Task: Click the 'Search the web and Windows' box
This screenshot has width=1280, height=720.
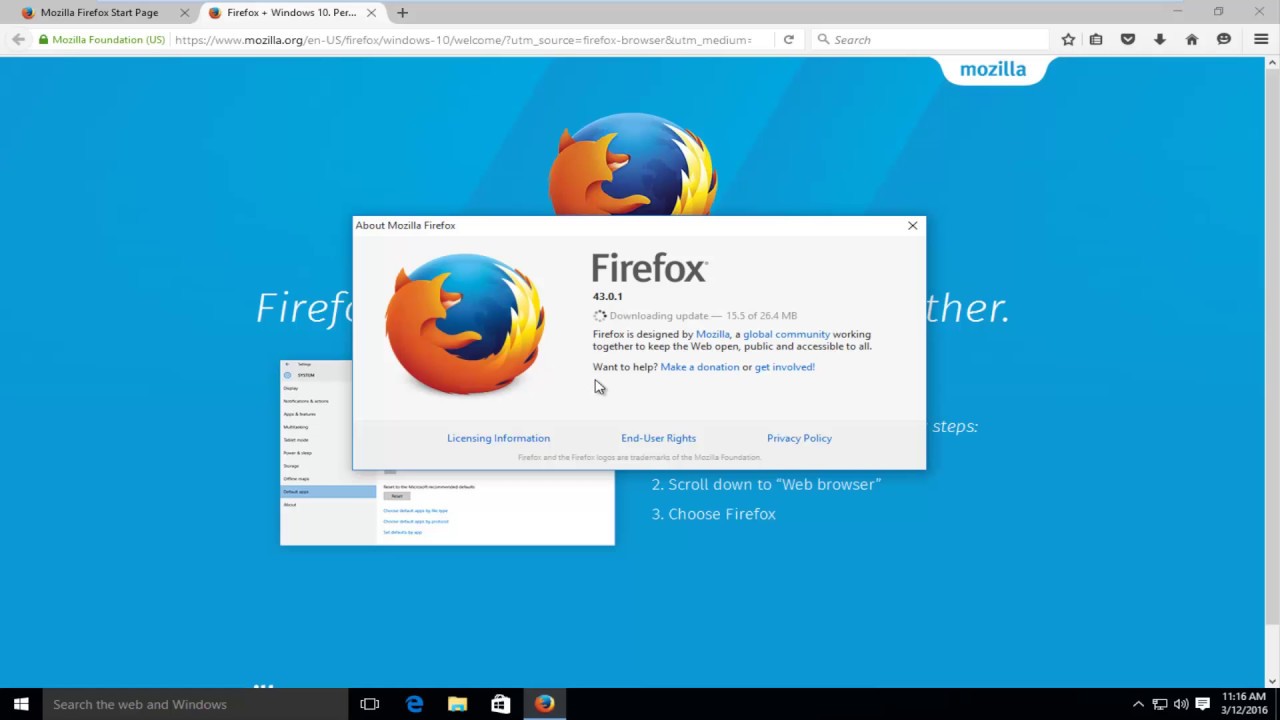Action: (194, 704)
